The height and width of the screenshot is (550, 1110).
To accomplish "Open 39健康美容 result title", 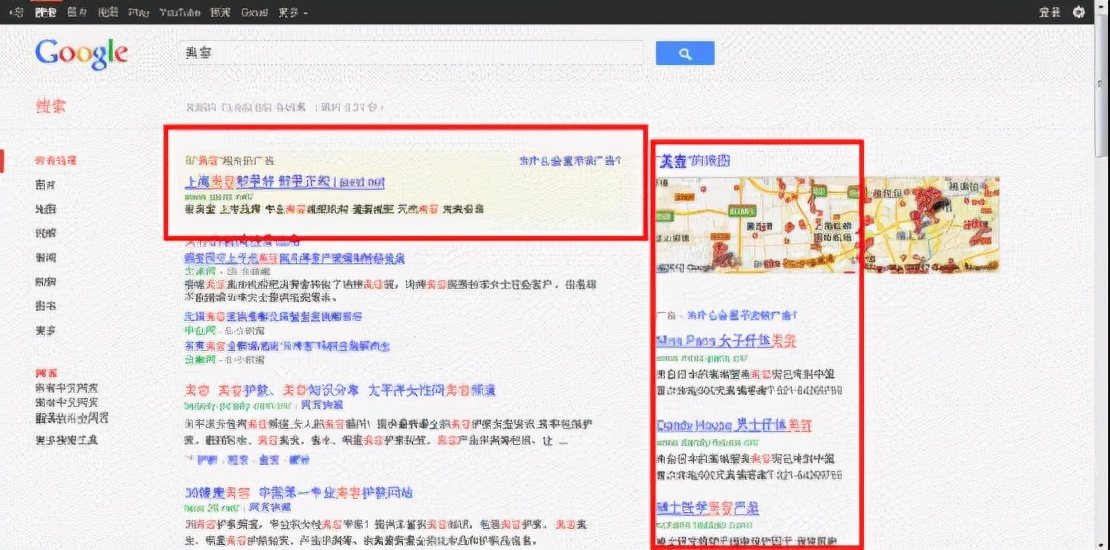I will click(x=299, y=493).
